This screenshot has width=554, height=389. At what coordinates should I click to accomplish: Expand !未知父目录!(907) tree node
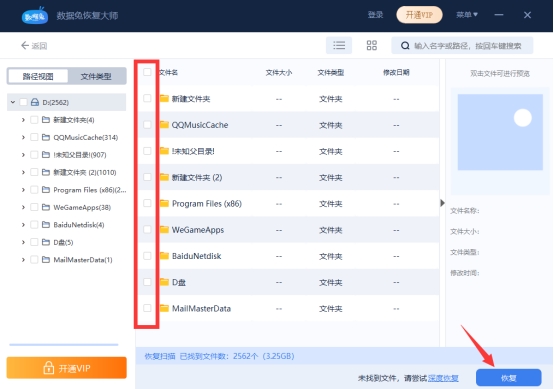point(23,155)
